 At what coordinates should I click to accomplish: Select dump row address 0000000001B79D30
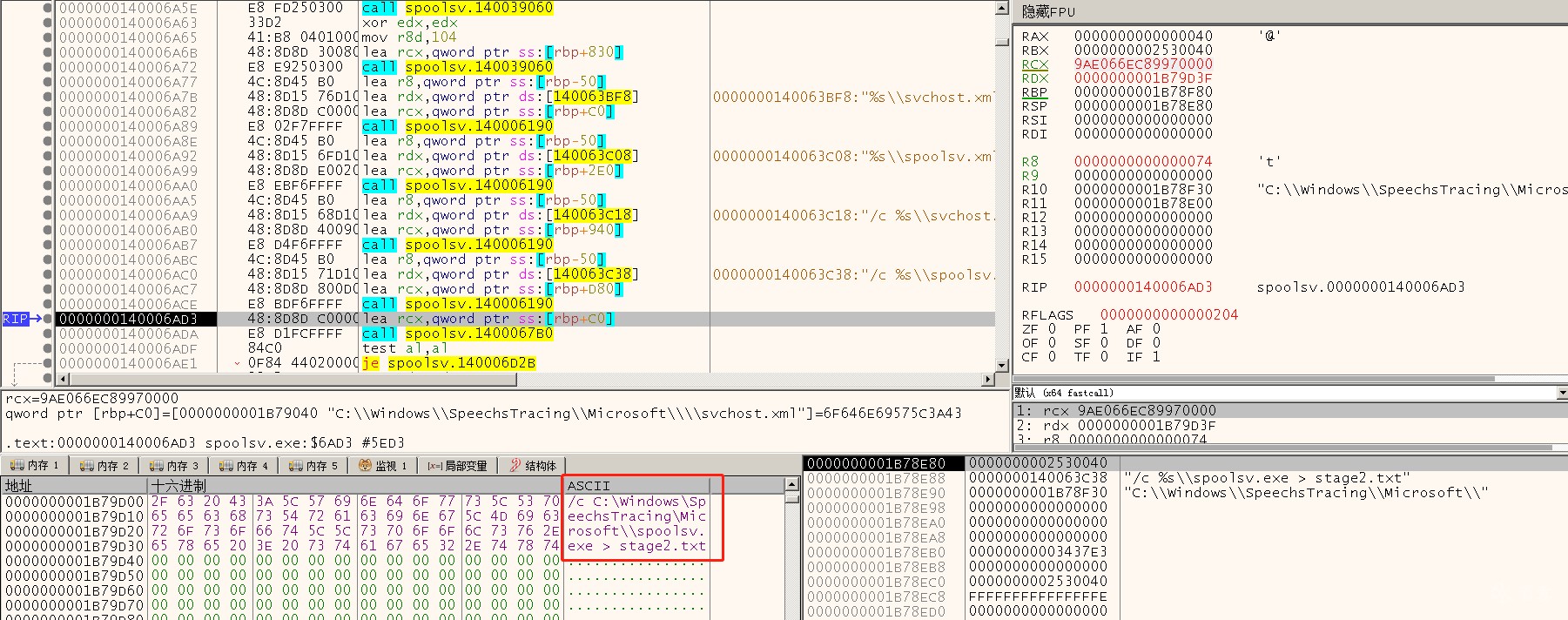[74, 546]
